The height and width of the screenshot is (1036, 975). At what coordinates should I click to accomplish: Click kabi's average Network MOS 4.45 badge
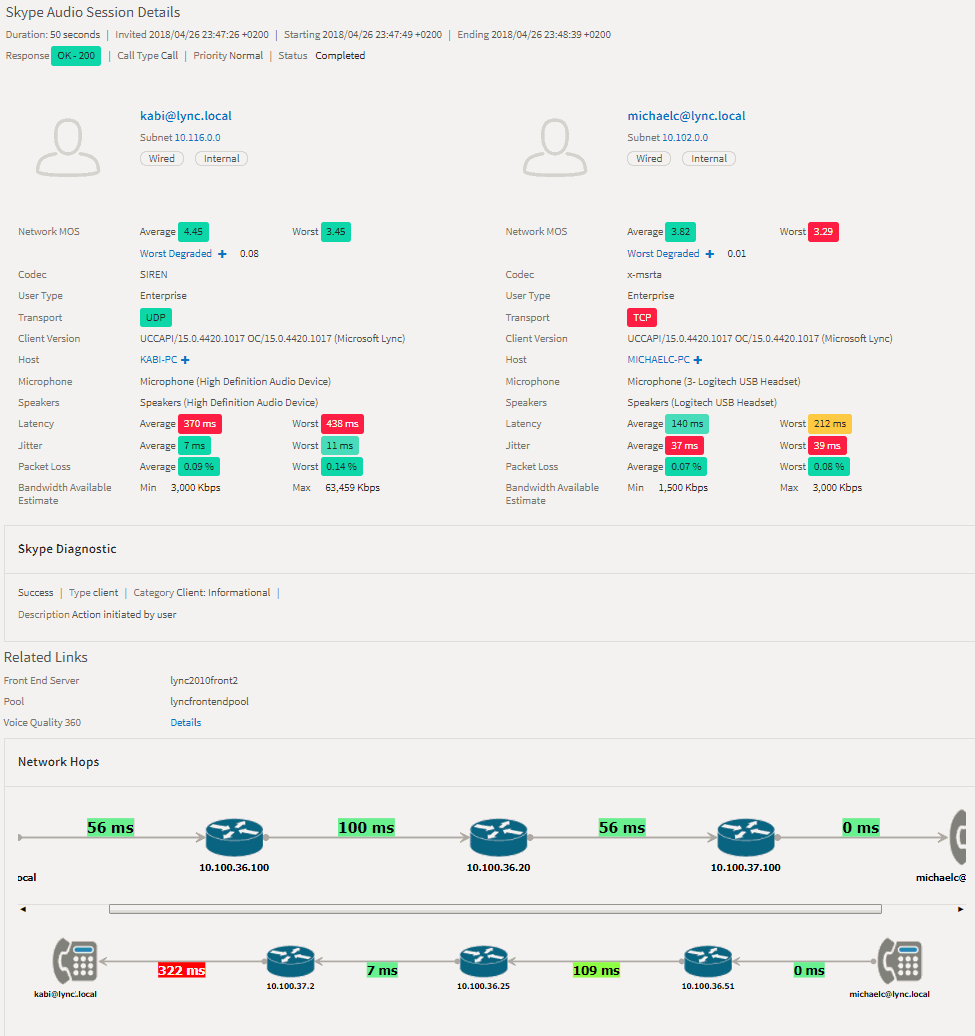194,232
